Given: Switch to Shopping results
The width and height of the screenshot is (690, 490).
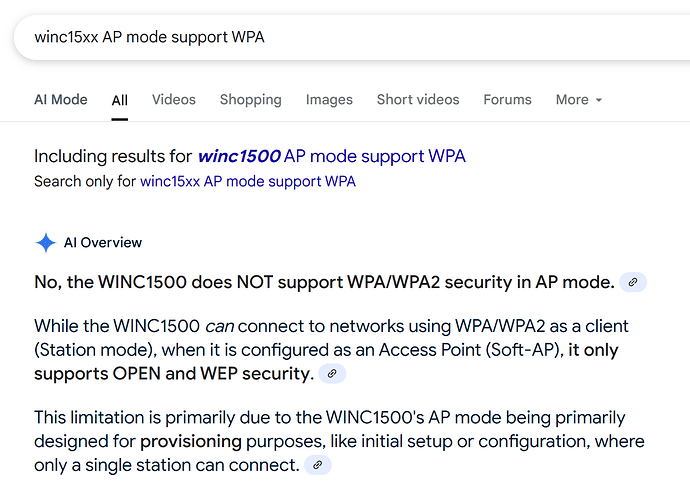Looking at the screenshot, I should coord(250,100).
